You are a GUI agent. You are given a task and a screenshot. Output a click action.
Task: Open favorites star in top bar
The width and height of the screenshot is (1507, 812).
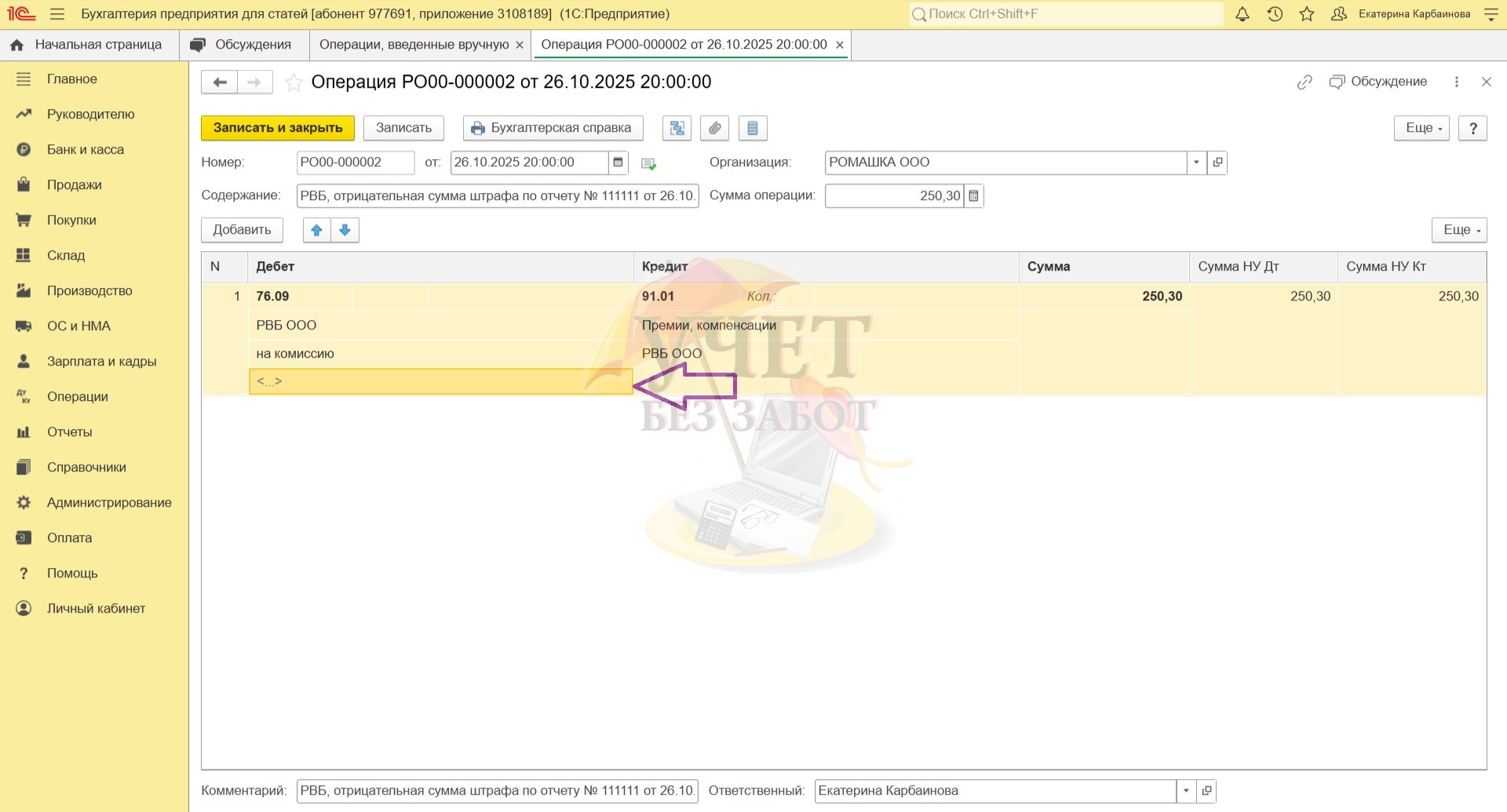[1307, 14]
